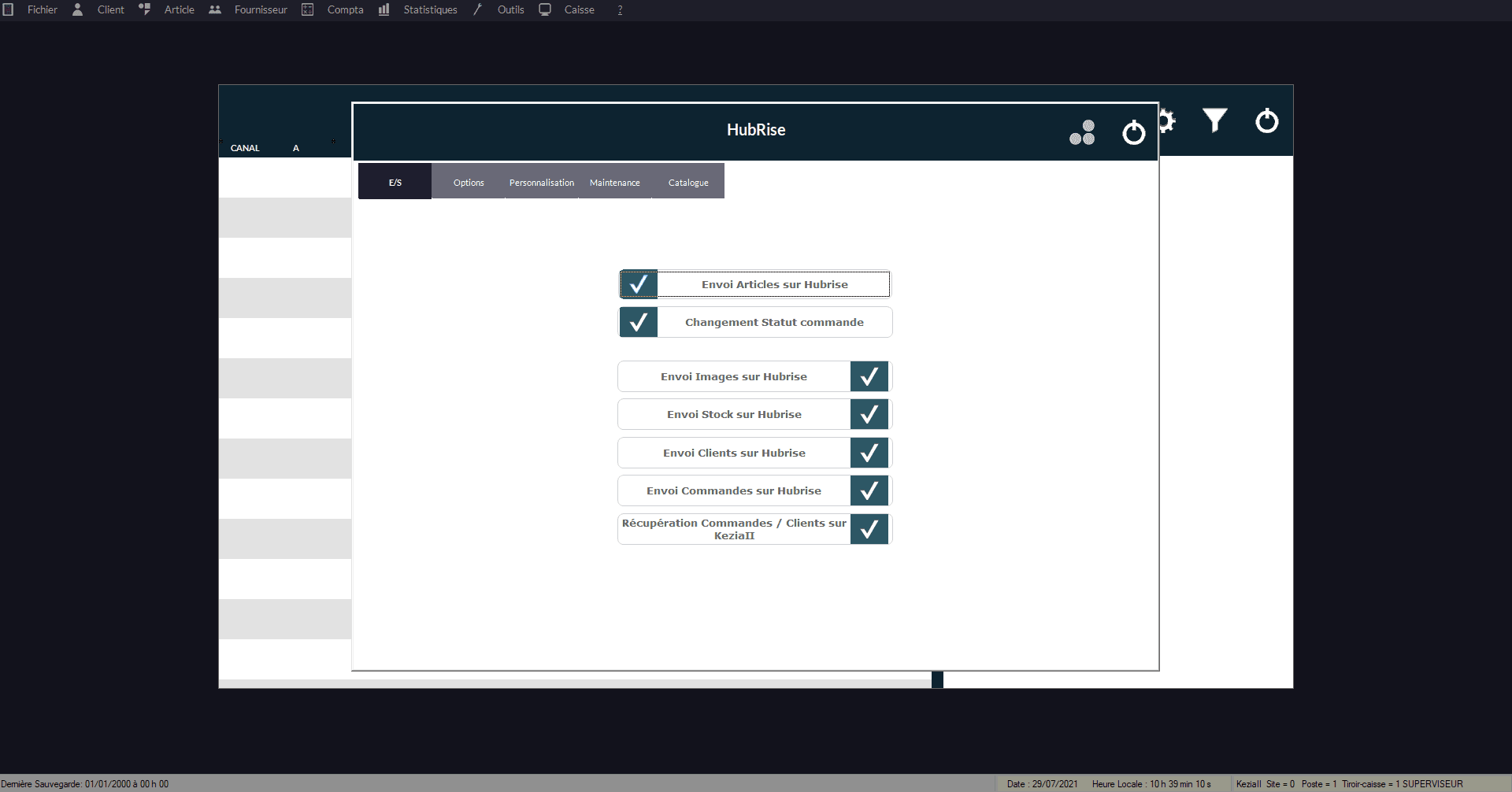The image size is (1512, 792).
Task: Click the Outils tool icon
Action: pos(477,9)
